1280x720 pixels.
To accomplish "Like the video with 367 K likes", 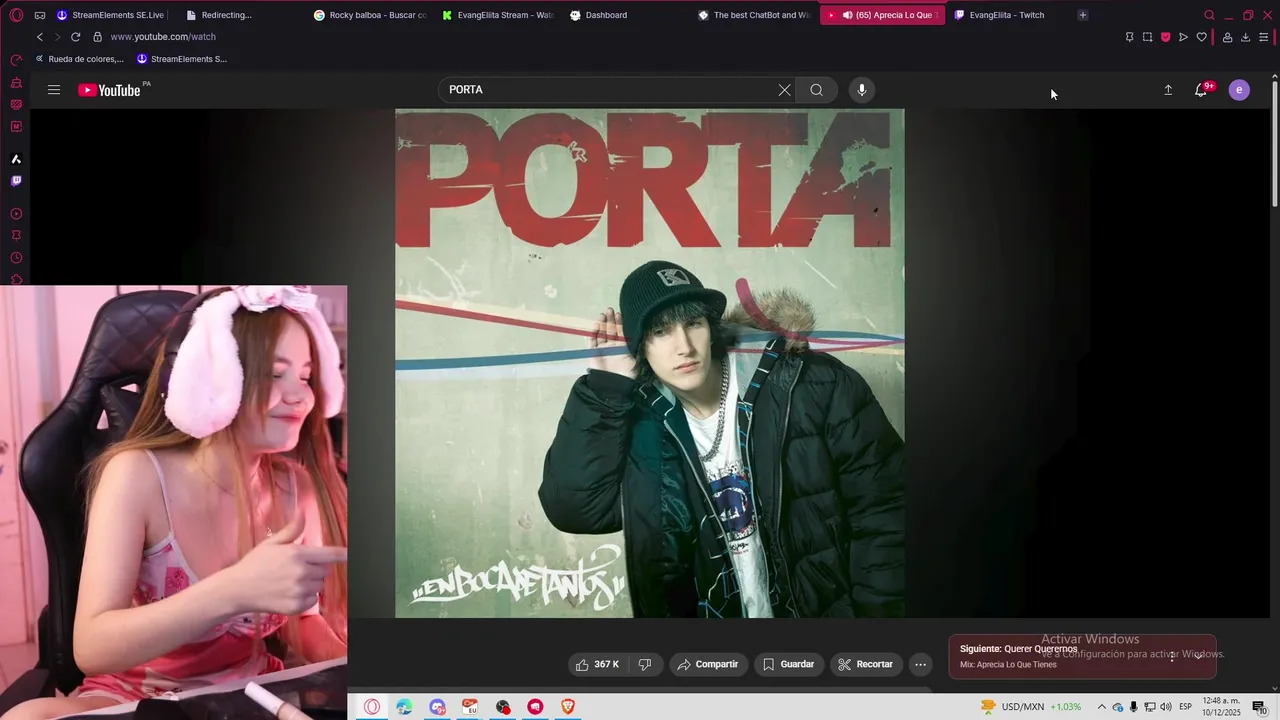I will (597, 664).
